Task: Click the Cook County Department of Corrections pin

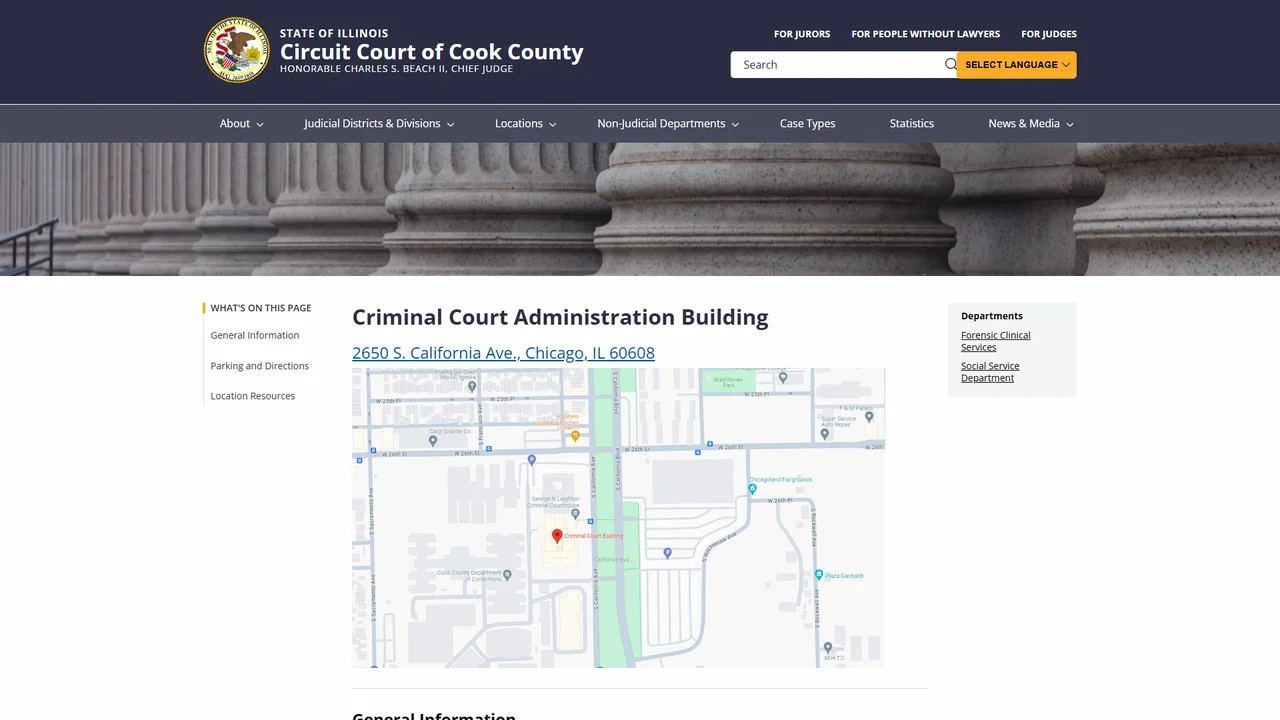Action: (507, 575)
